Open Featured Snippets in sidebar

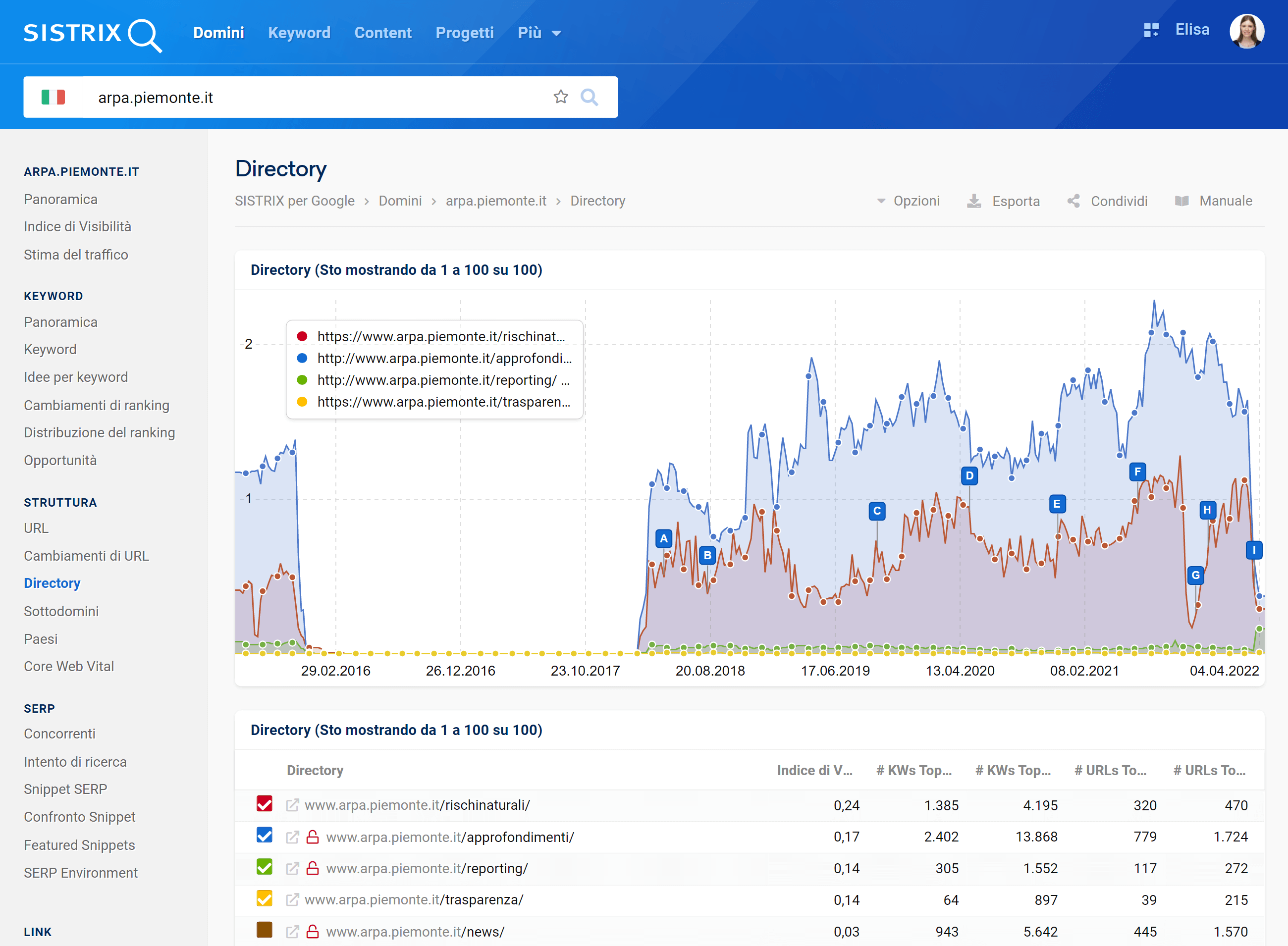[79, 845]
